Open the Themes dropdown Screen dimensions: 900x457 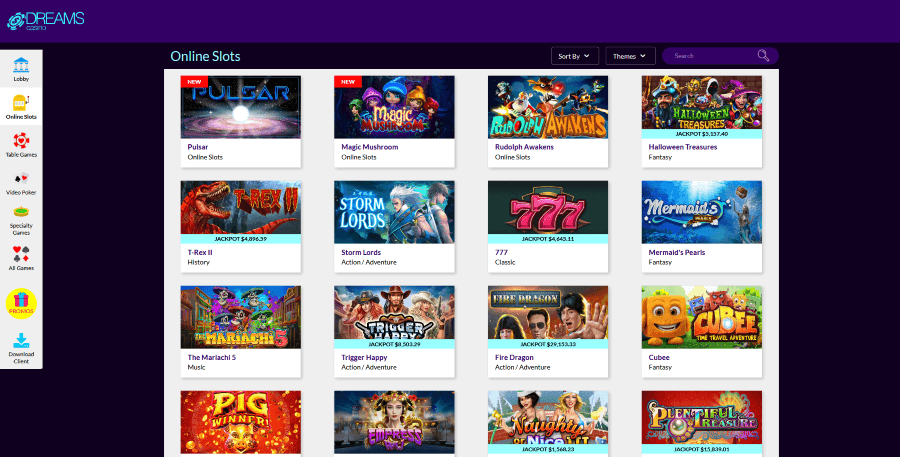630,56
